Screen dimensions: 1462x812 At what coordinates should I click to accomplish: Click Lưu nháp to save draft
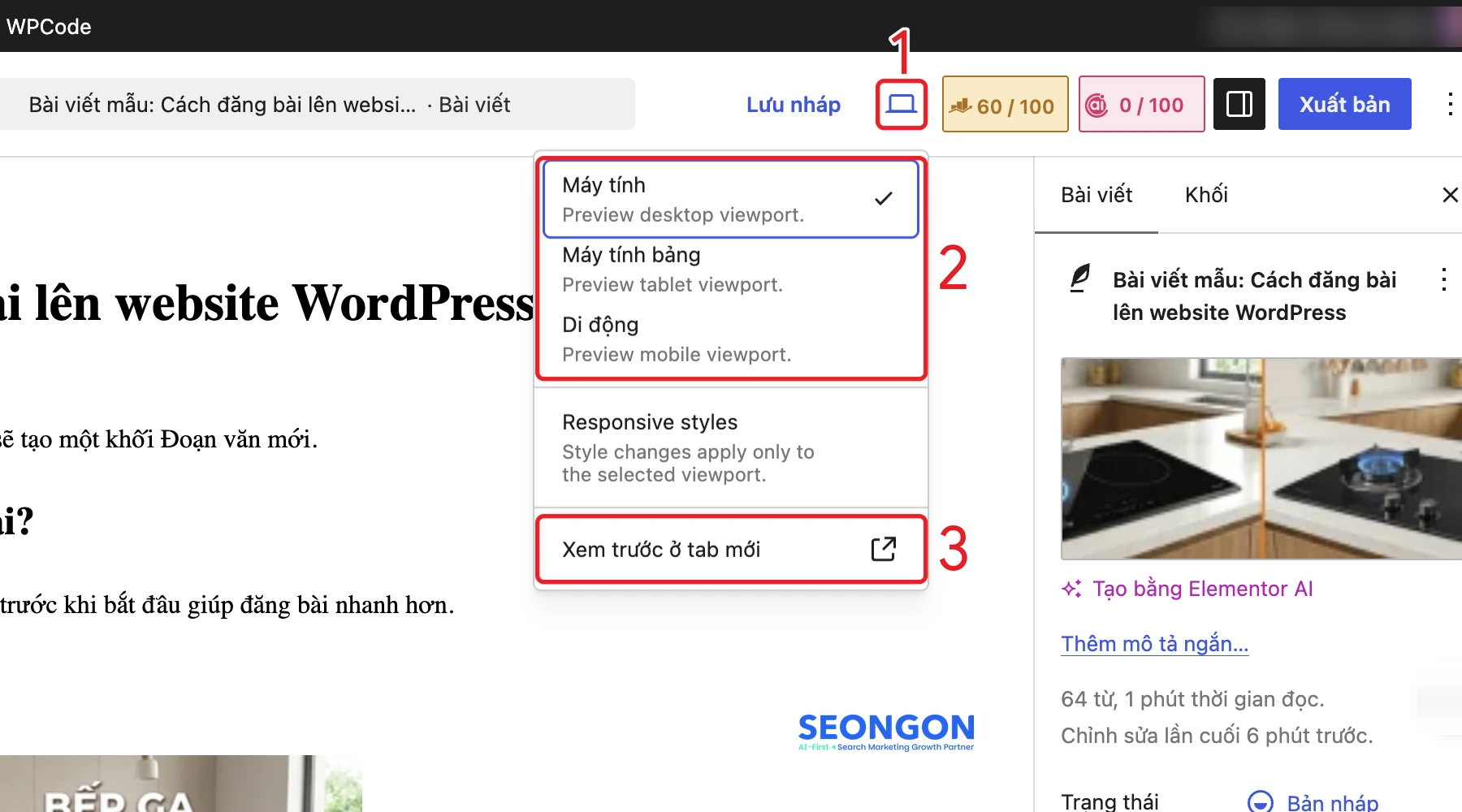pyautogui.click(x=794, y=105)
